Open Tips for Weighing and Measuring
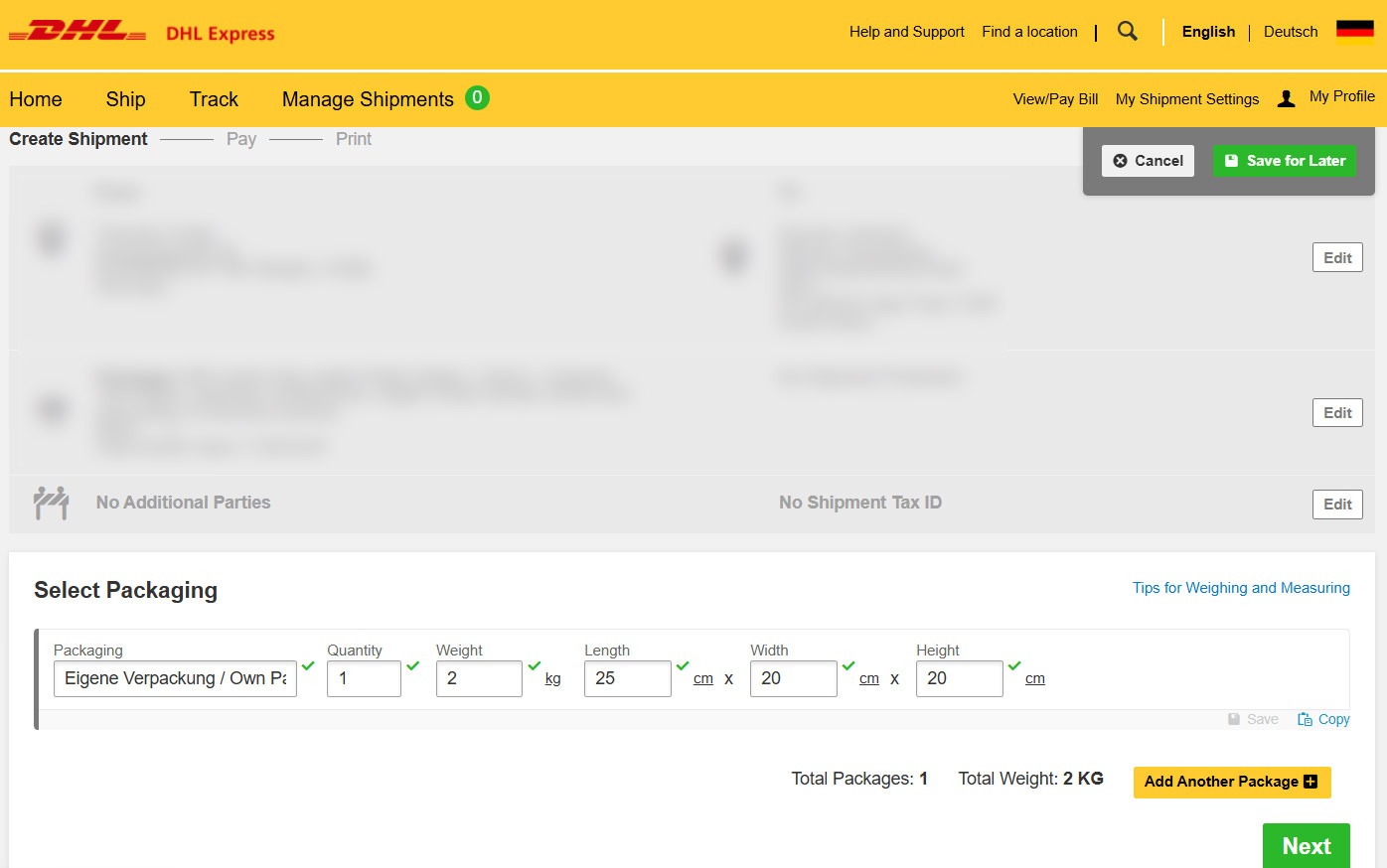1387x868 pixels. coord(1241,588)
